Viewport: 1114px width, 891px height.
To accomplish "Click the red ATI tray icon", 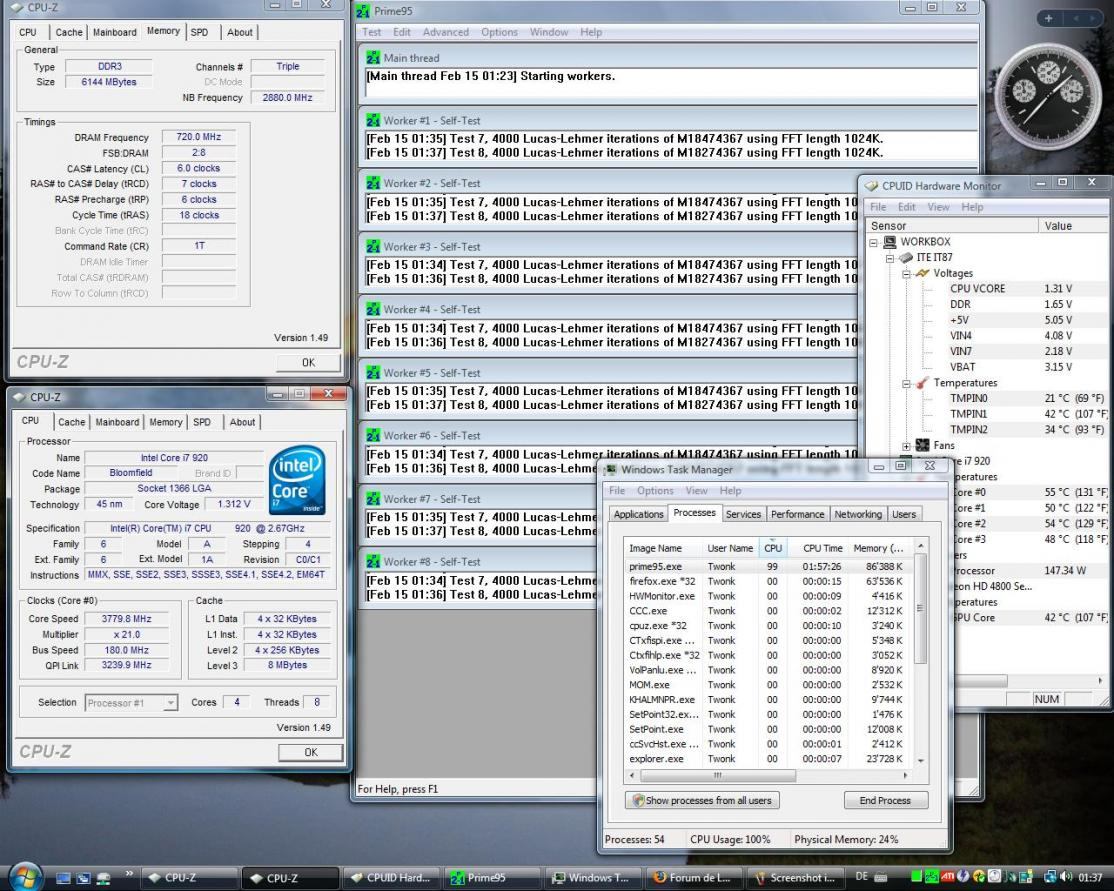I will pos(948,877).
